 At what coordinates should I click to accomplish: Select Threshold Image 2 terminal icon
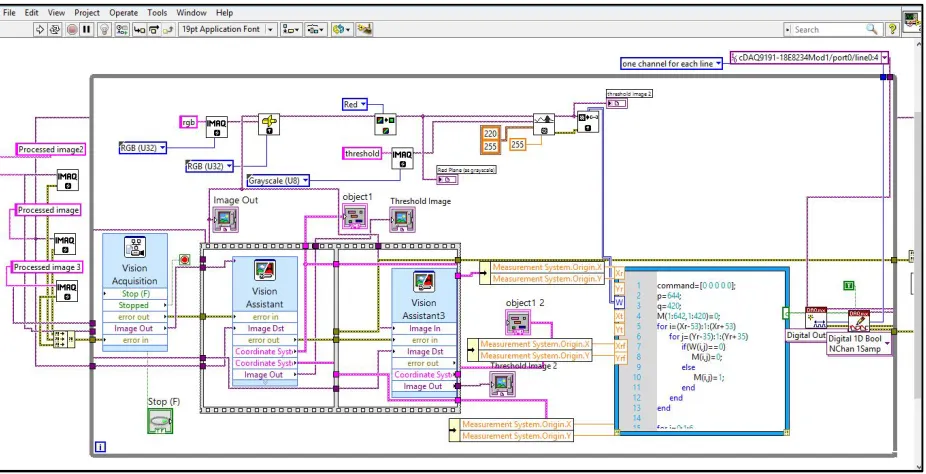click(502, 384)
